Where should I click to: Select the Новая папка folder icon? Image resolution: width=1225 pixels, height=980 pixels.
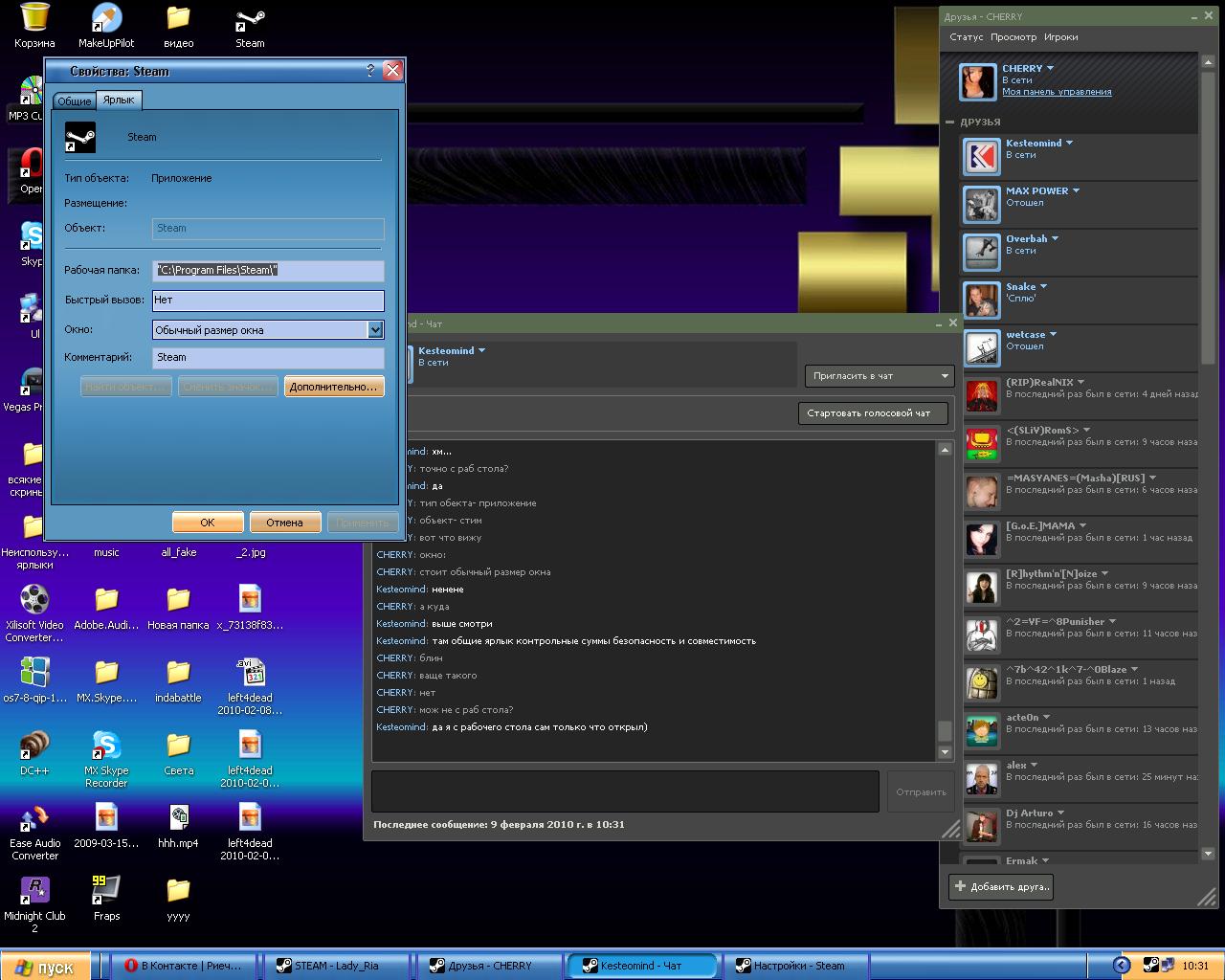coord(178,608)
